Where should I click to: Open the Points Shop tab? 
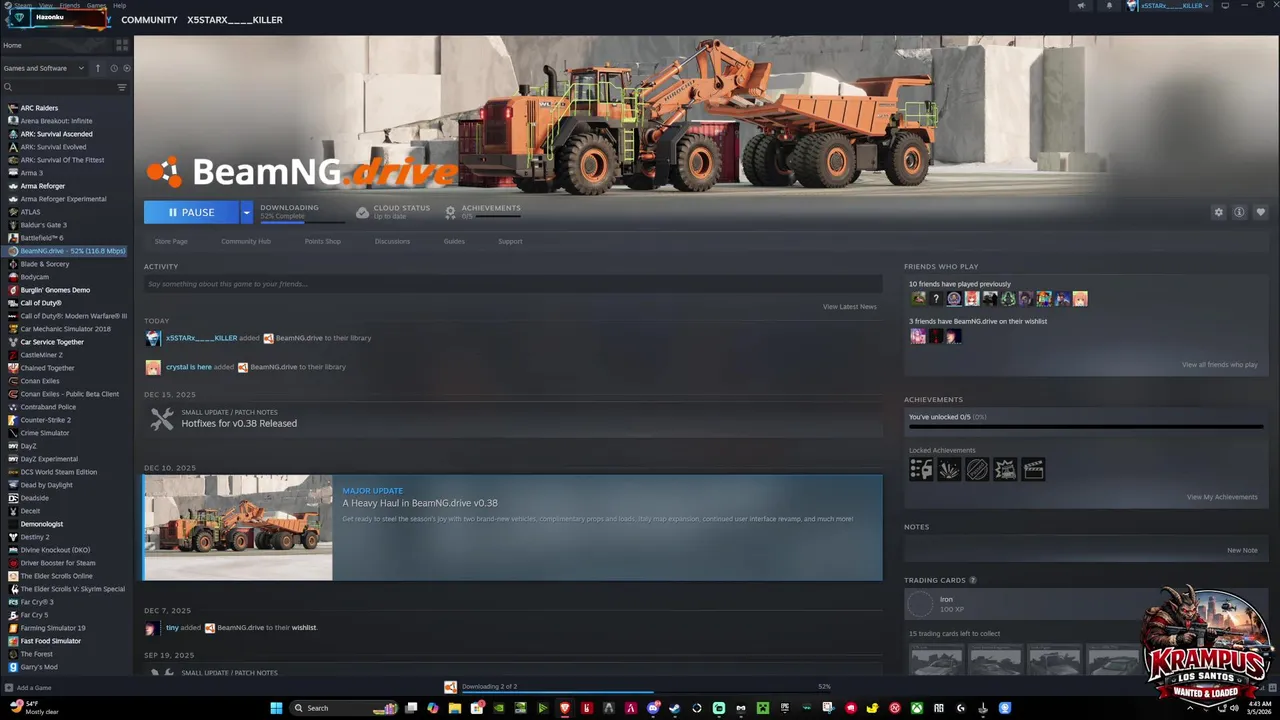tap(323, 241)
